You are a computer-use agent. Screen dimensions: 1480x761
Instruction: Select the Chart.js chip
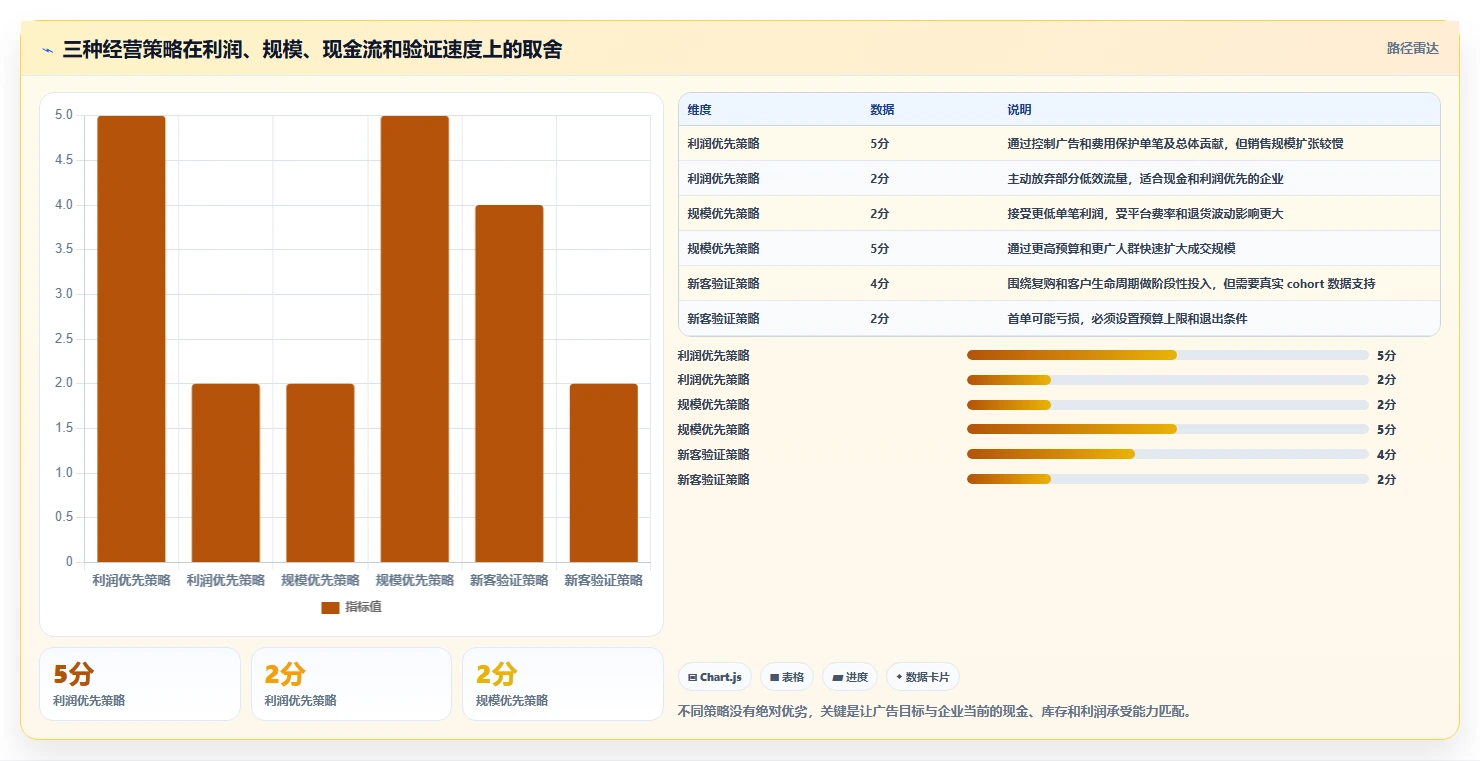point(715,677)
